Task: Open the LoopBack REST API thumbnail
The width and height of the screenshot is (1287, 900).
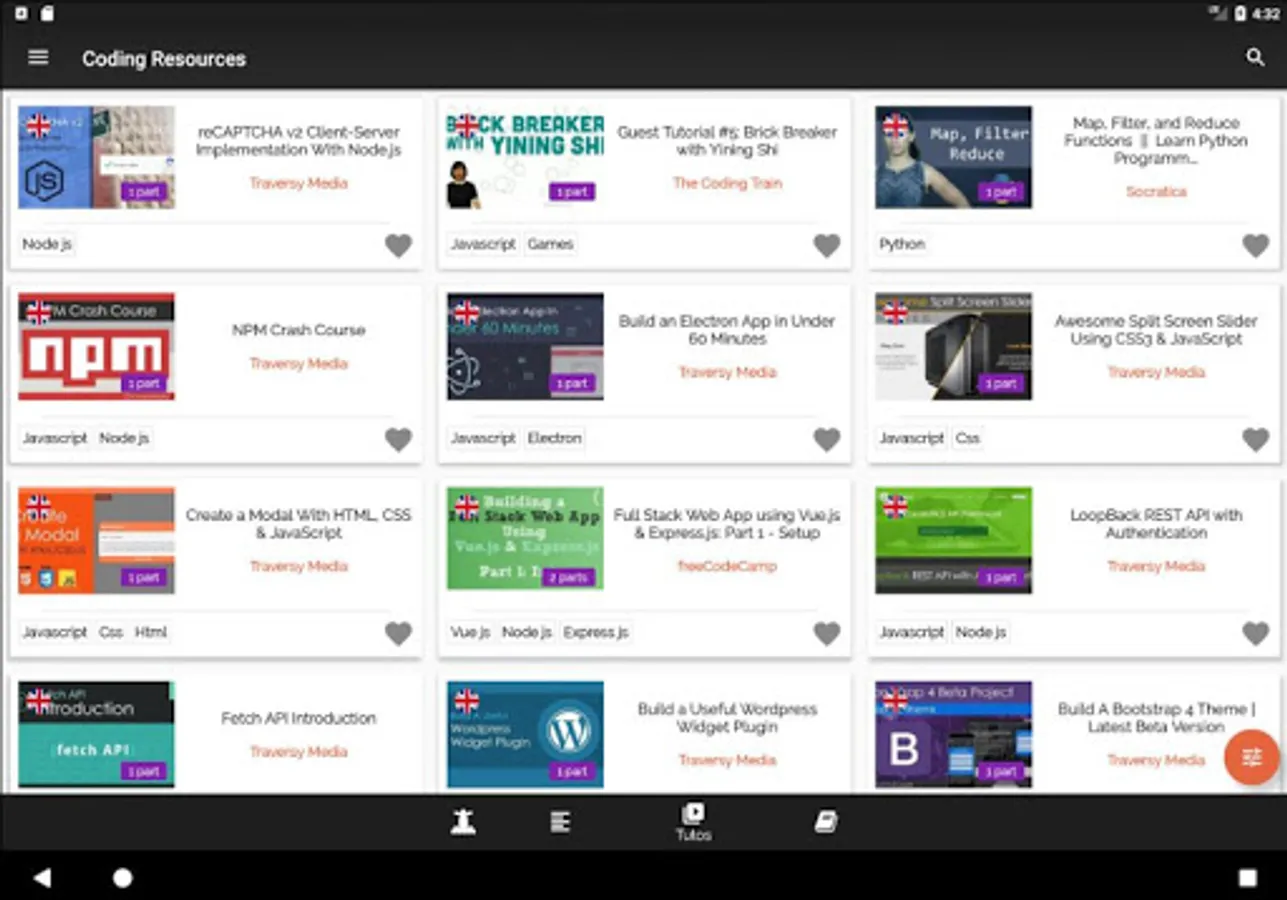Action: point(953,540)
